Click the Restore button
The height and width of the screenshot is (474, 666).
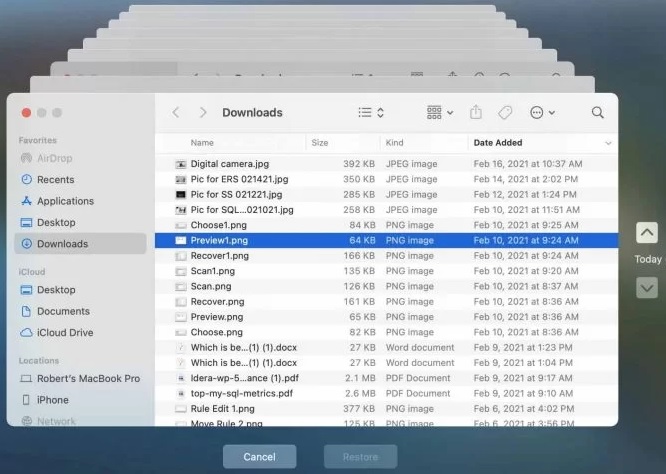pyautogui.click(x=360, y=457)
